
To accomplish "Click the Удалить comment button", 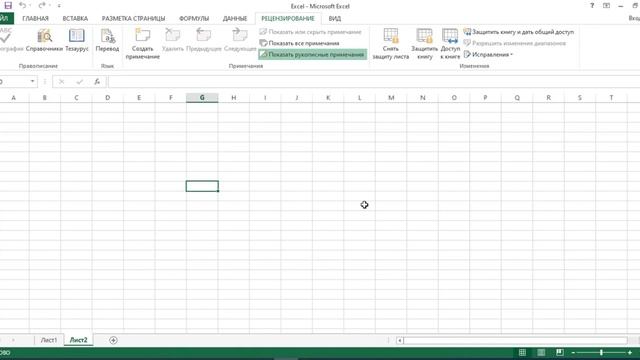I will tap(173, 40).
